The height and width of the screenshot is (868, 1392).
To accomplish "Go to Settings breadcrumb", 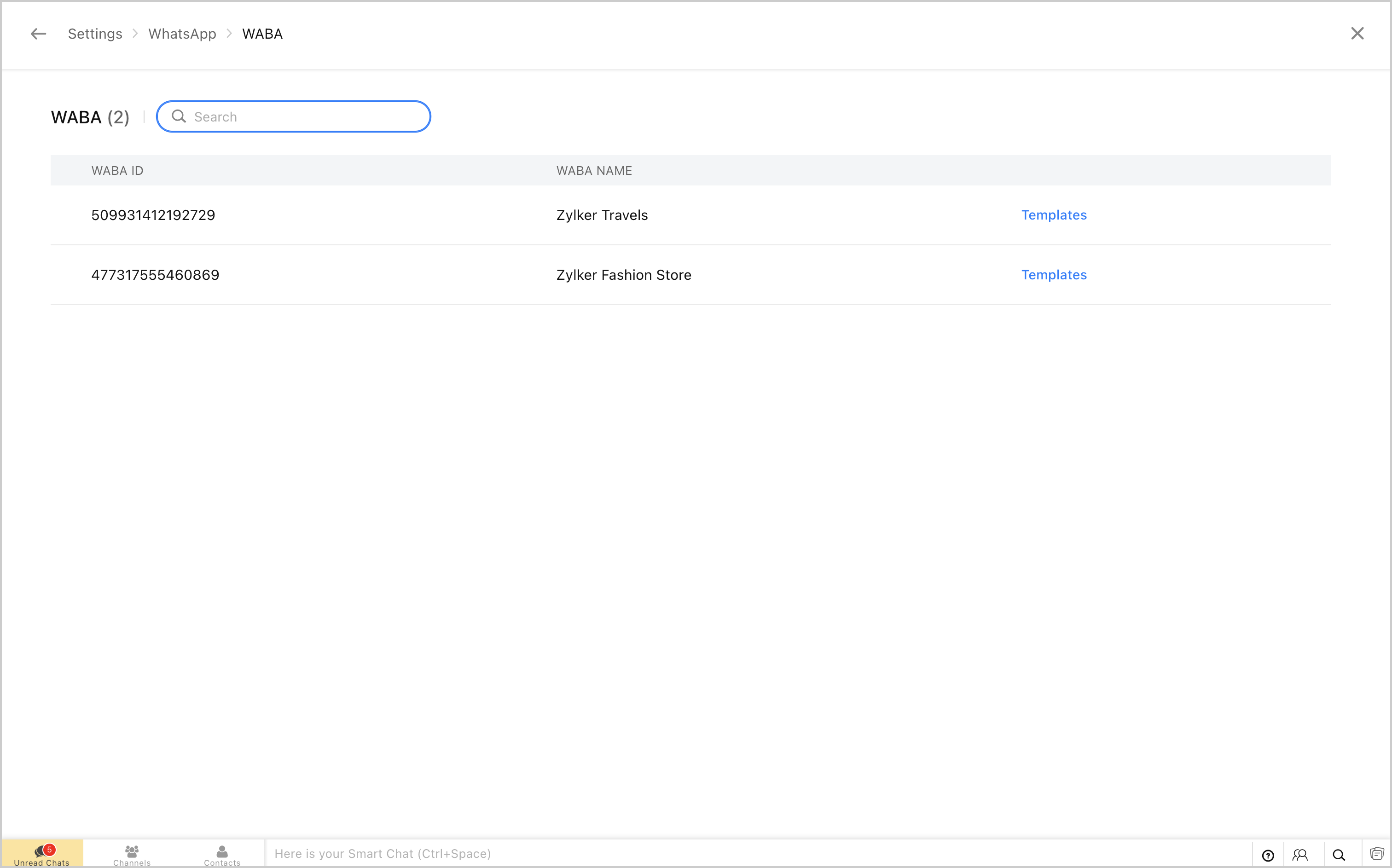I will click(x=95, y=34).
